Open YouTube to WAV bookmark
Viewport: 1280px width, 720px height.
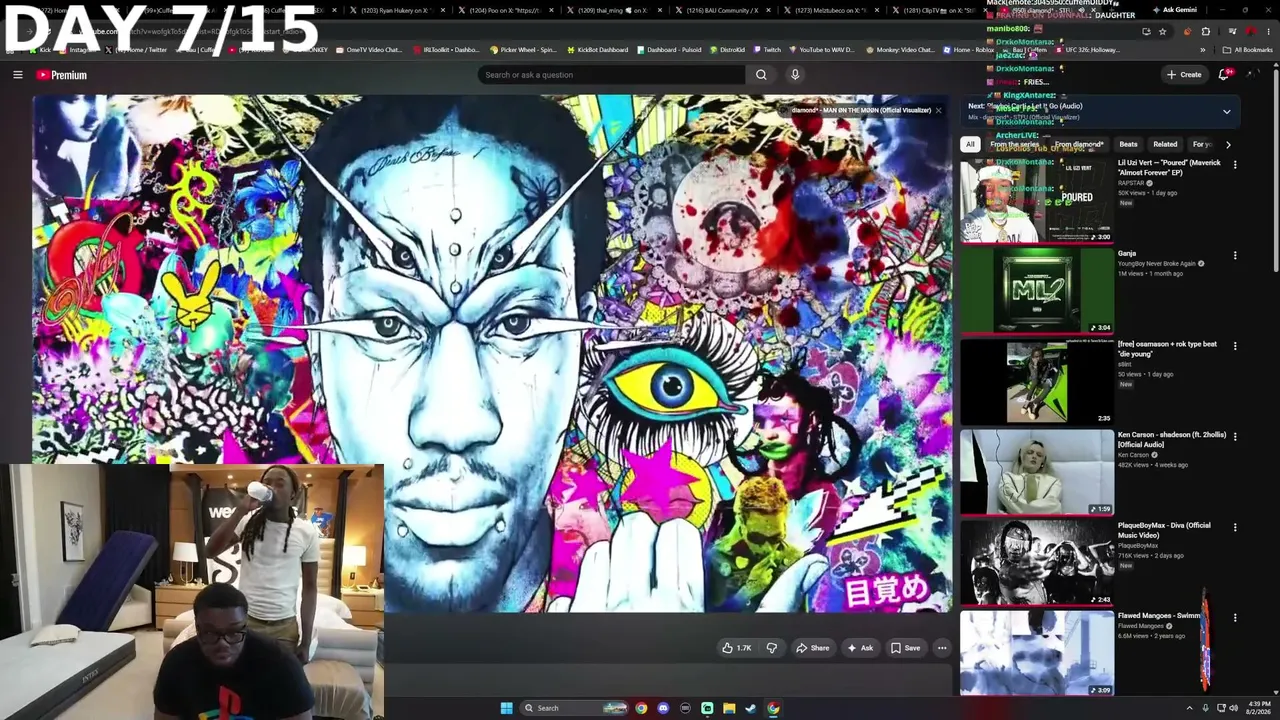[x=821, y=49]
